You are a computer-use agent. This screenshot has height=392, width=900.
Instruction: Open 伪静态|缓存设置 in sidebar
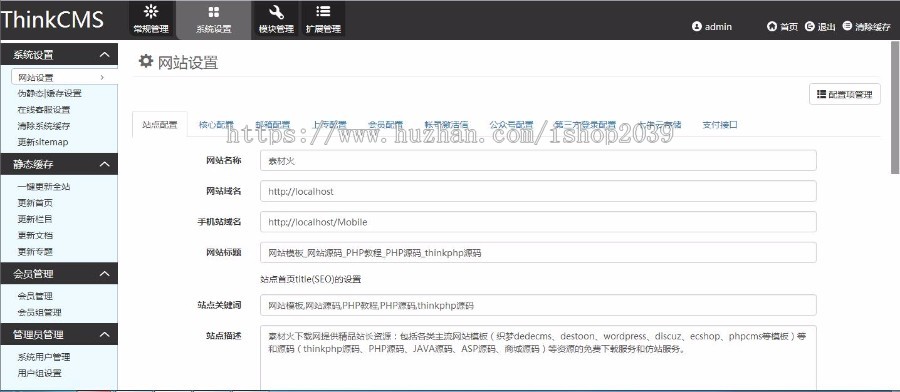tap(49, 94)
